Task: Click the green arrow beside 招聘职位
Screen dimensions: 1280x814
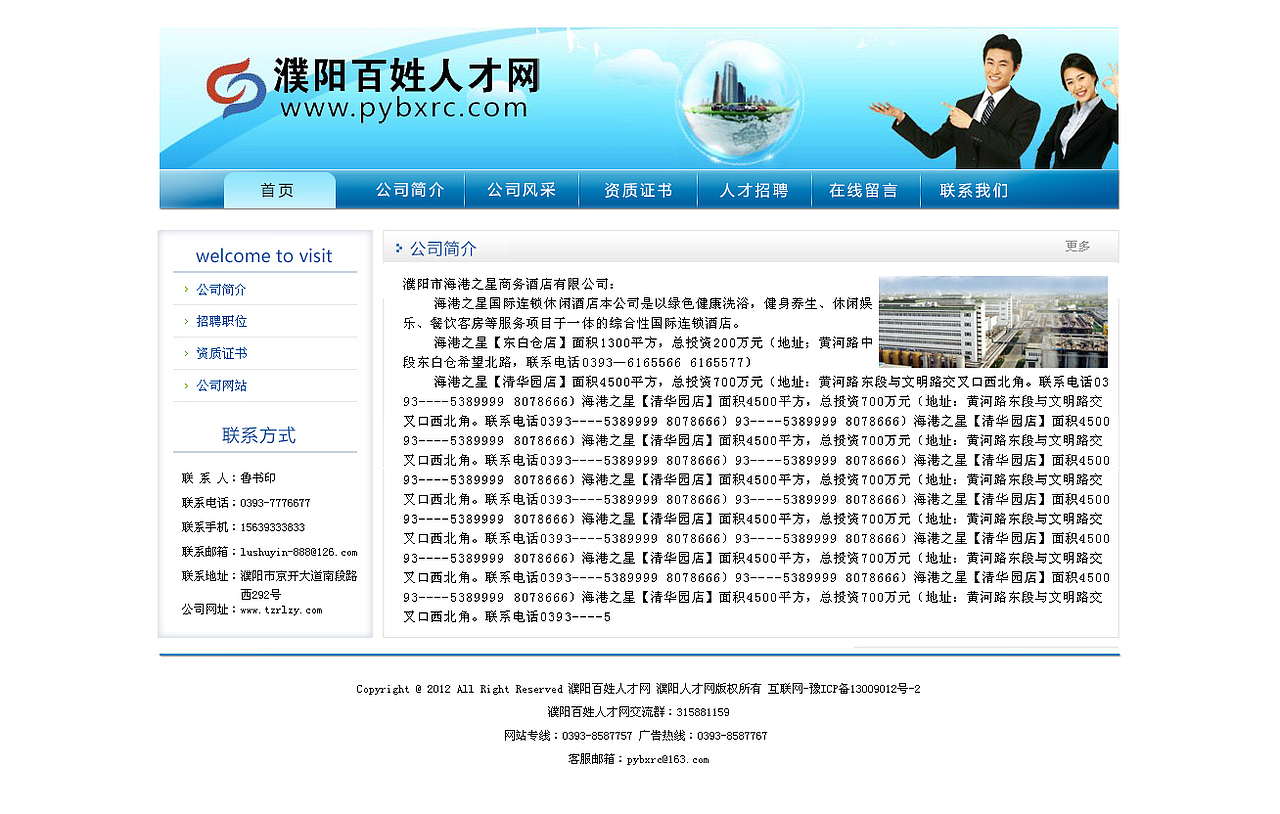Action: click(x=186, y=321)
